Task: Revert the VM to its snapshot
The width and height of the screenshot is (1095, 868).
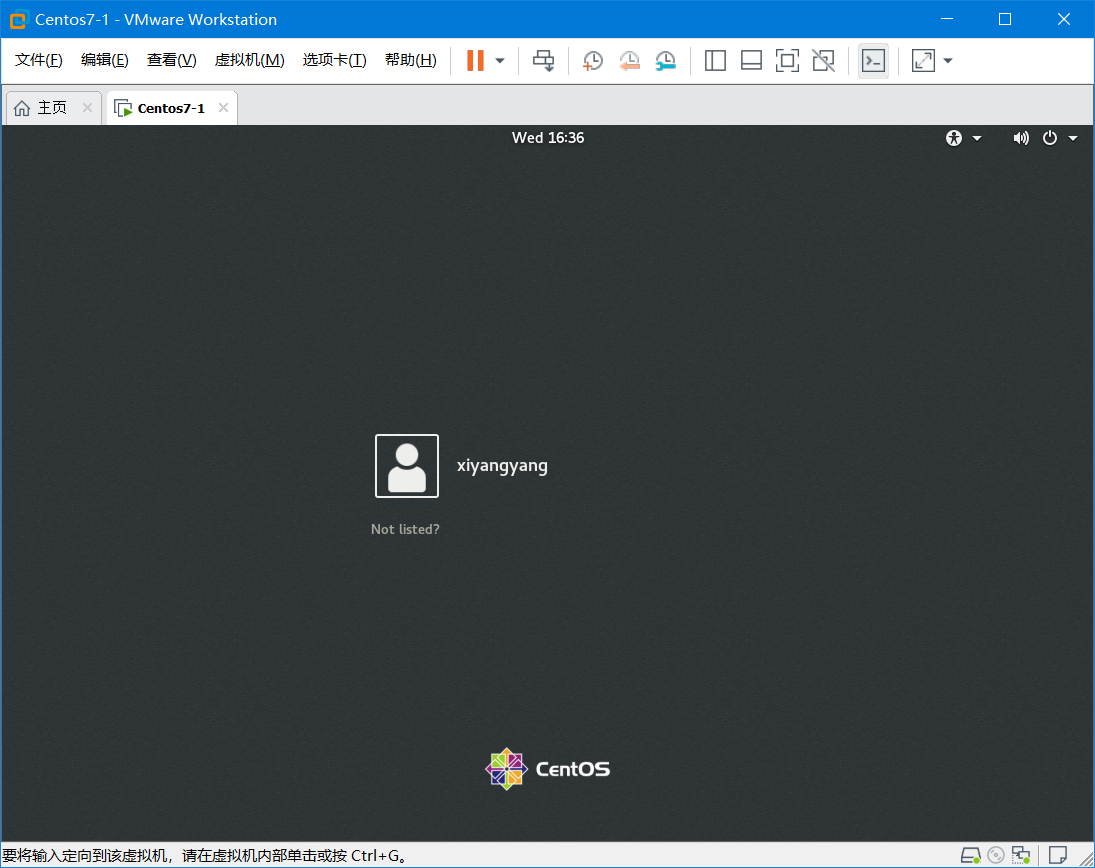Action: coord(629,60)
